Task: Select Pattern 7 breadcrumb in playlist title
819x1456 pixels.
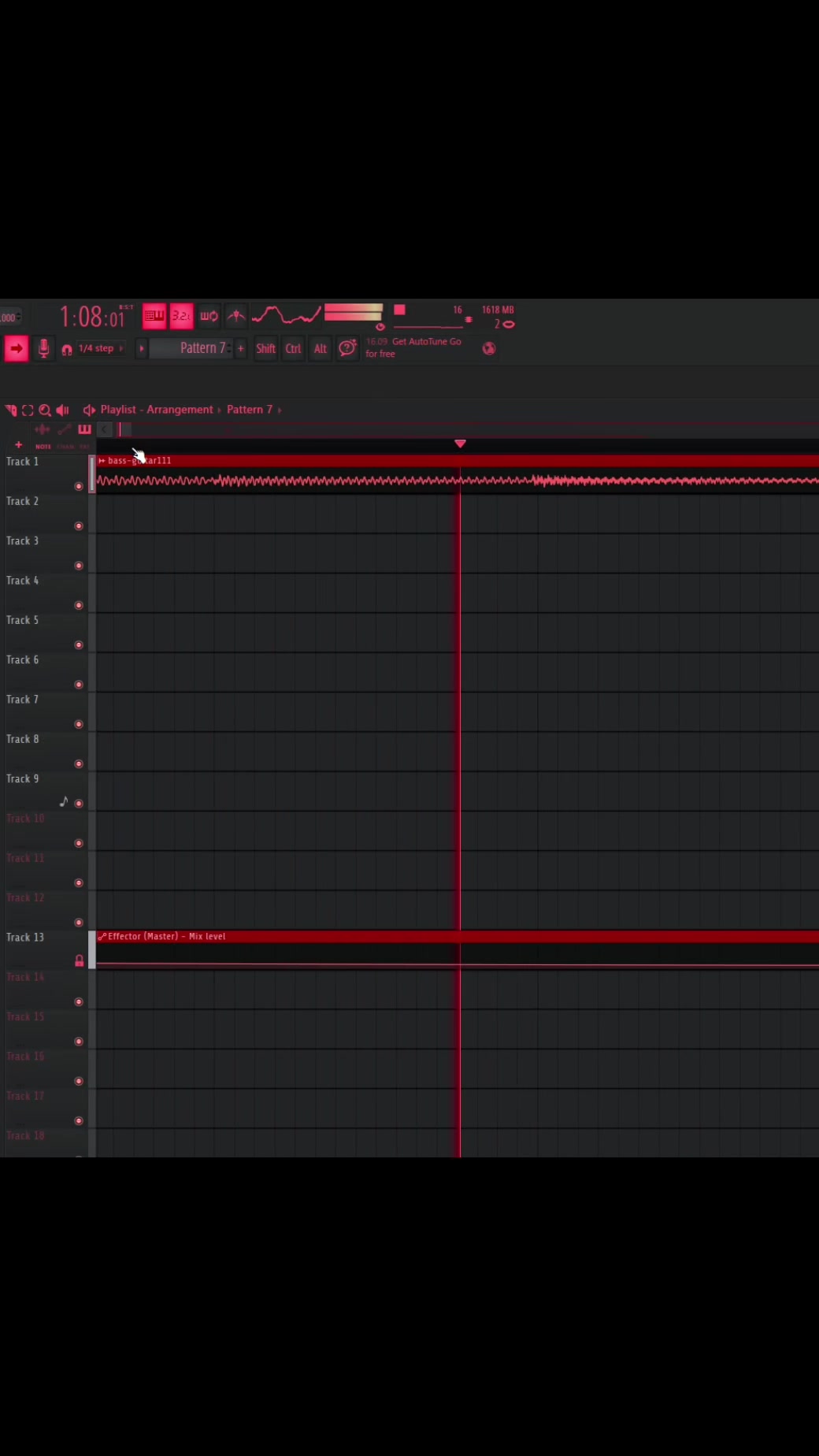Action: coord(250,410)
